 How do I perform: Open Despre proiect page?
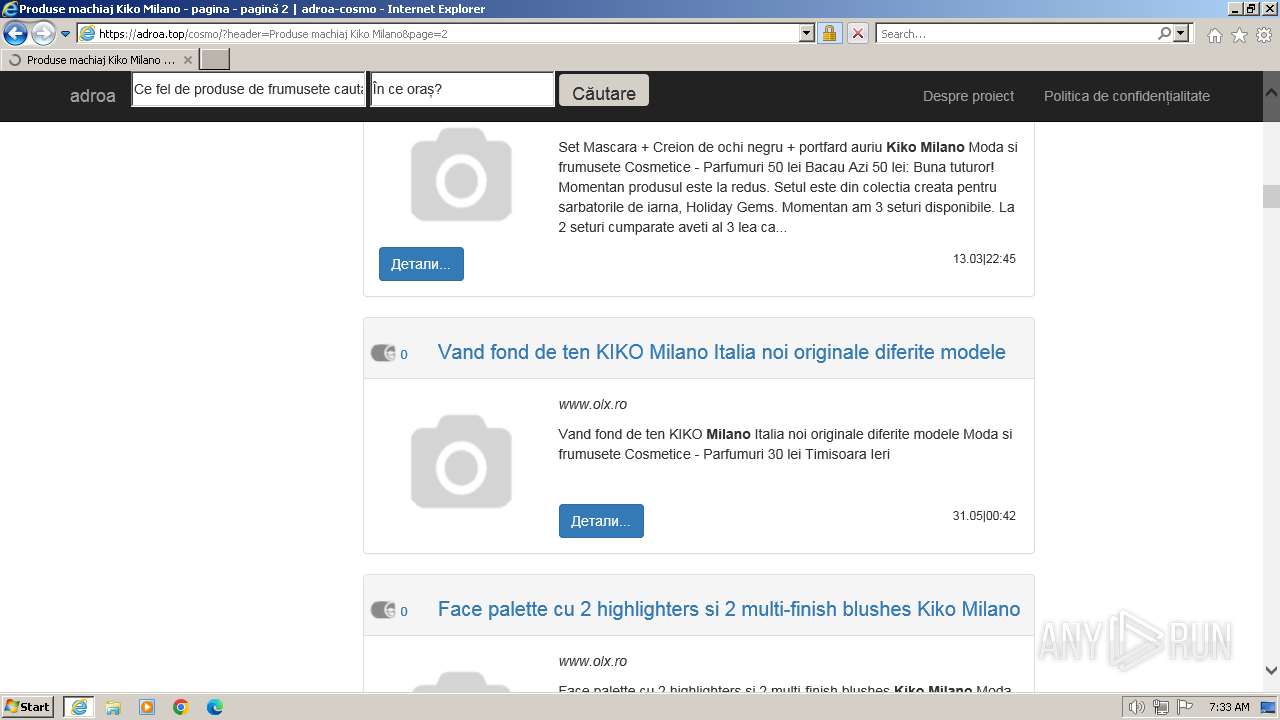pos(968,96)
